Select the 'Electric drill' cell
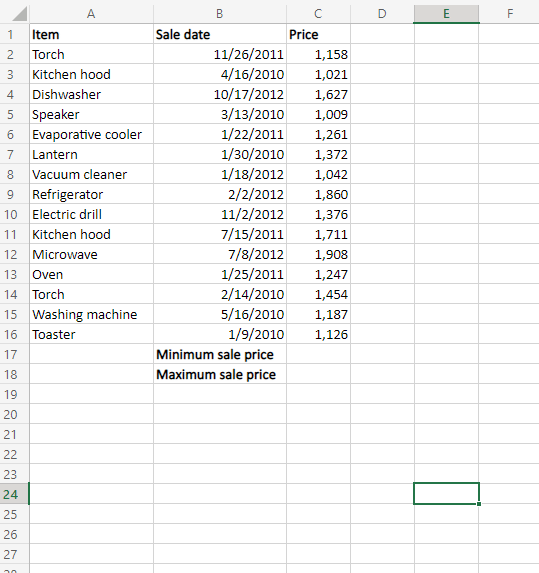This screenshot has width=539, height=573. point(91,214)
